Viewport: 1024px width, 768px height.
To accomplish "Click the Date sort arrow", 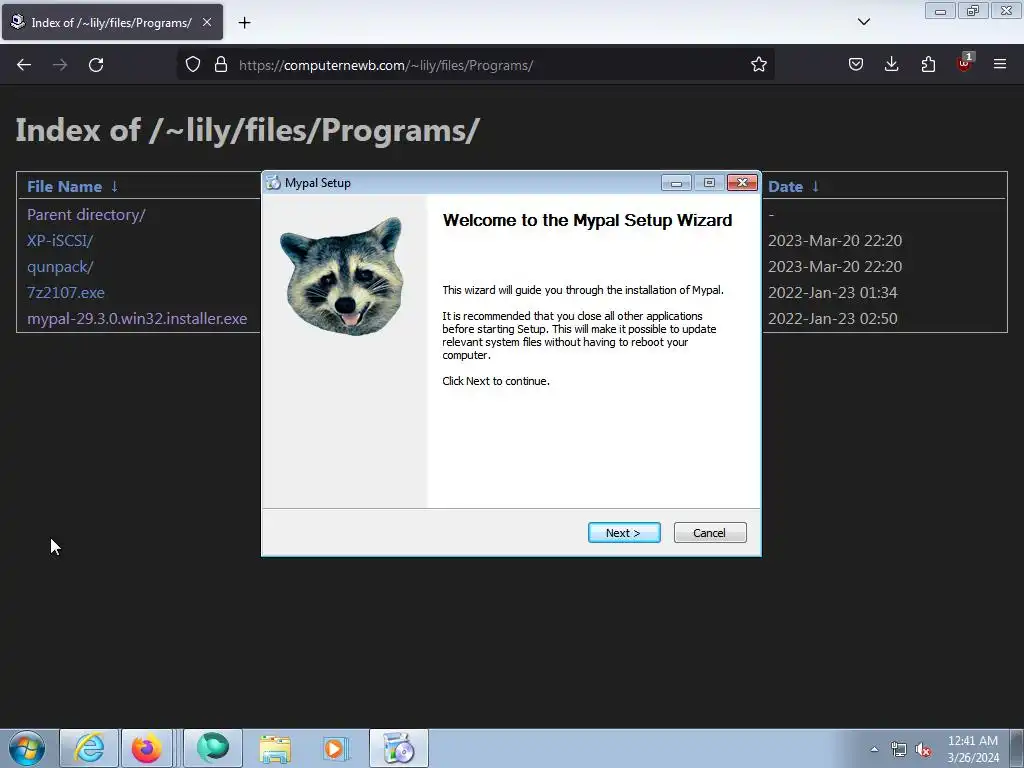I will [x=815, y=187].
